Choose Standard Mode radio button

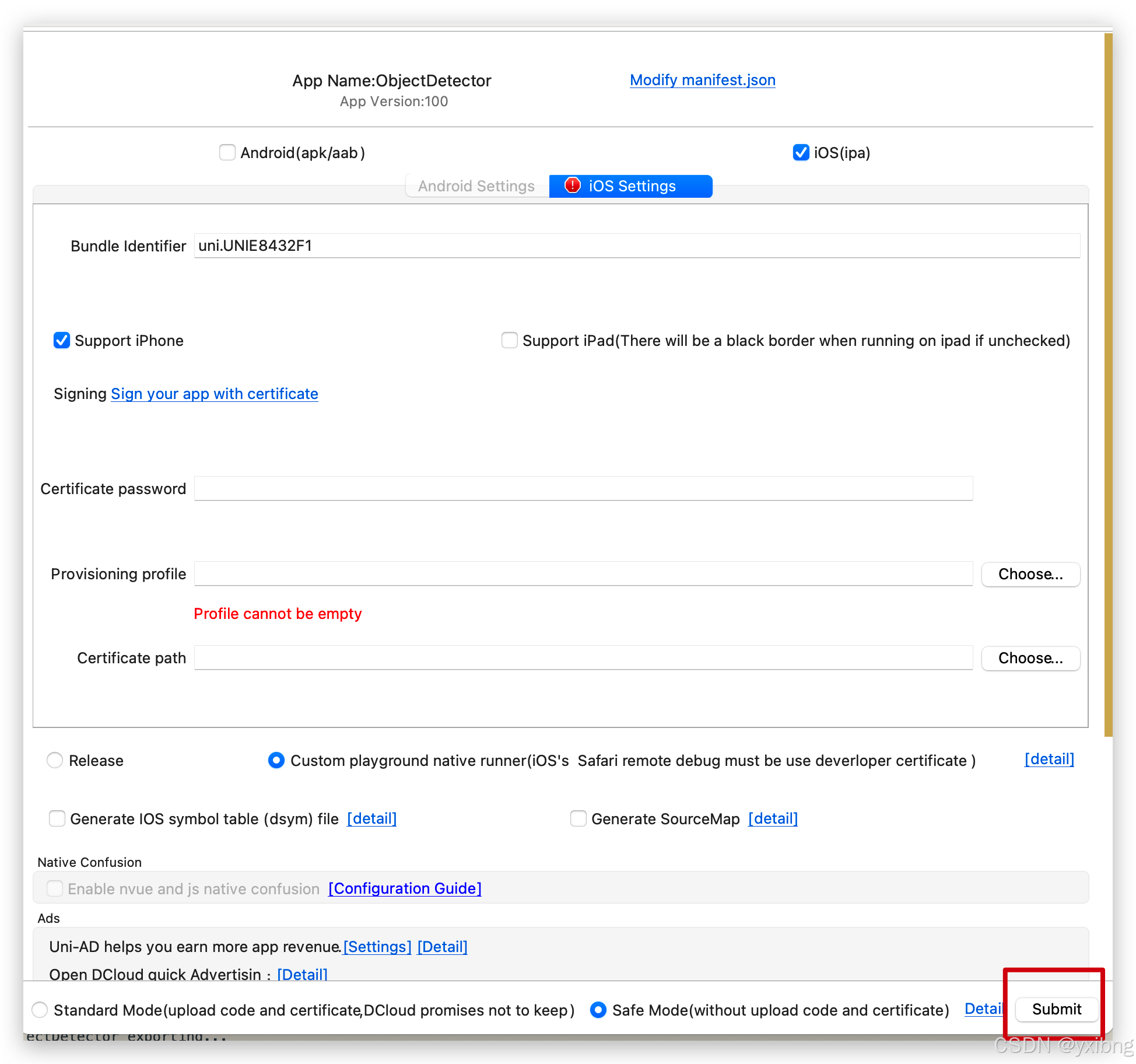click(x=40, y=1010)
